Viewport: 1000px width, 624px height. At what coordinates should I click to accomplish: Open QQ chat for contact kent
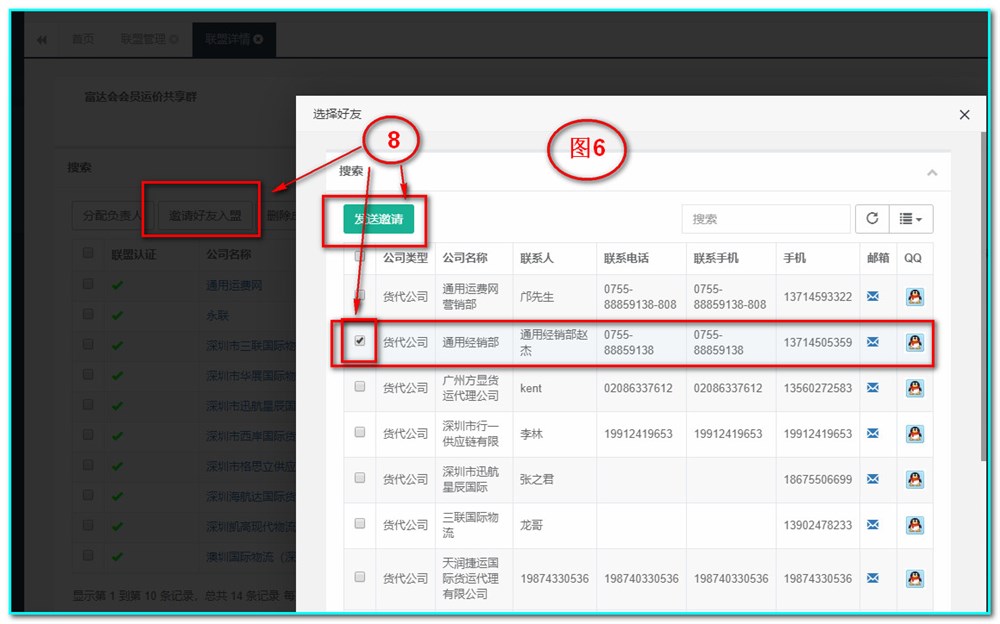click(x=915, y=388)
